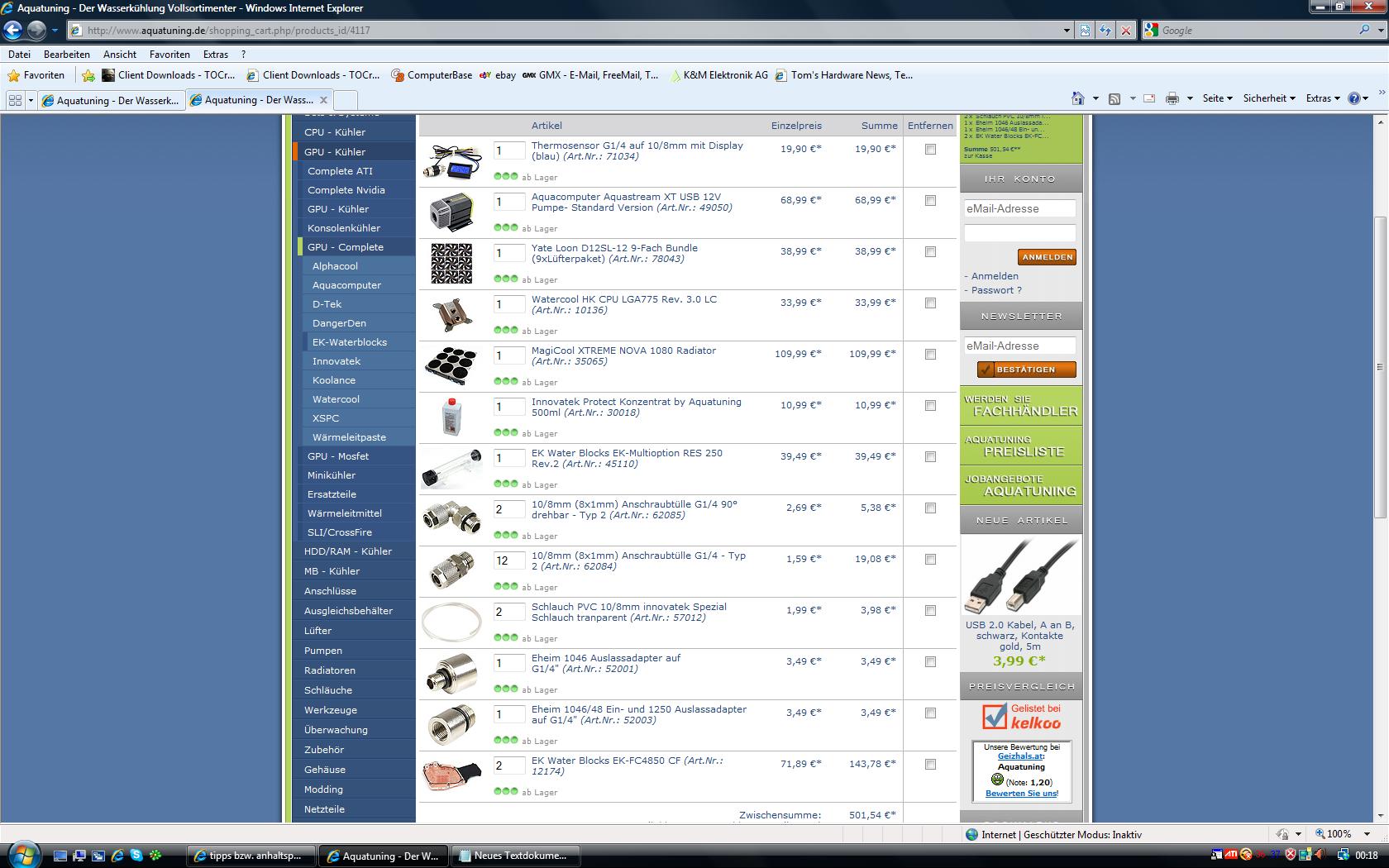Open Favoriten star button

click(x=36, y=75)
